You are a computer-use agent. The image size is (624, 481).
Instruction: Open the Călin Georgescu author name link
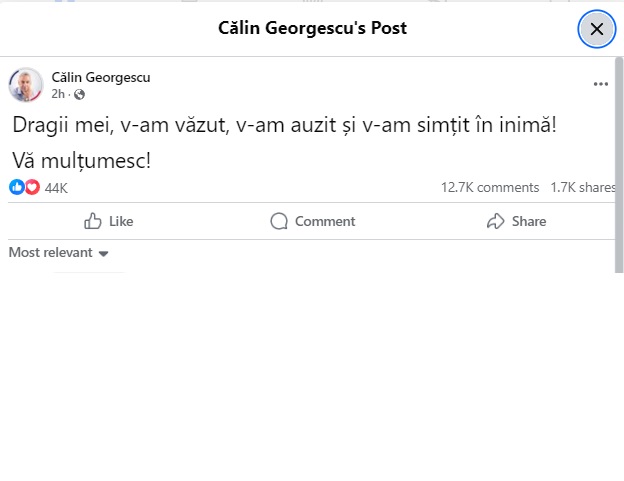click(101, 77)
